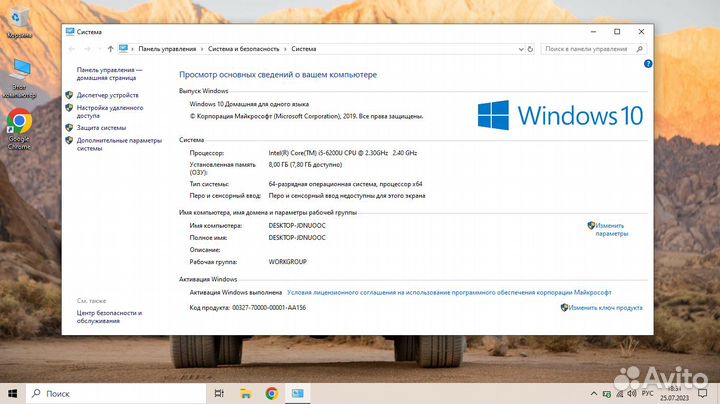Expand the chevron after Система и безопасность

[x=285, y=49]
